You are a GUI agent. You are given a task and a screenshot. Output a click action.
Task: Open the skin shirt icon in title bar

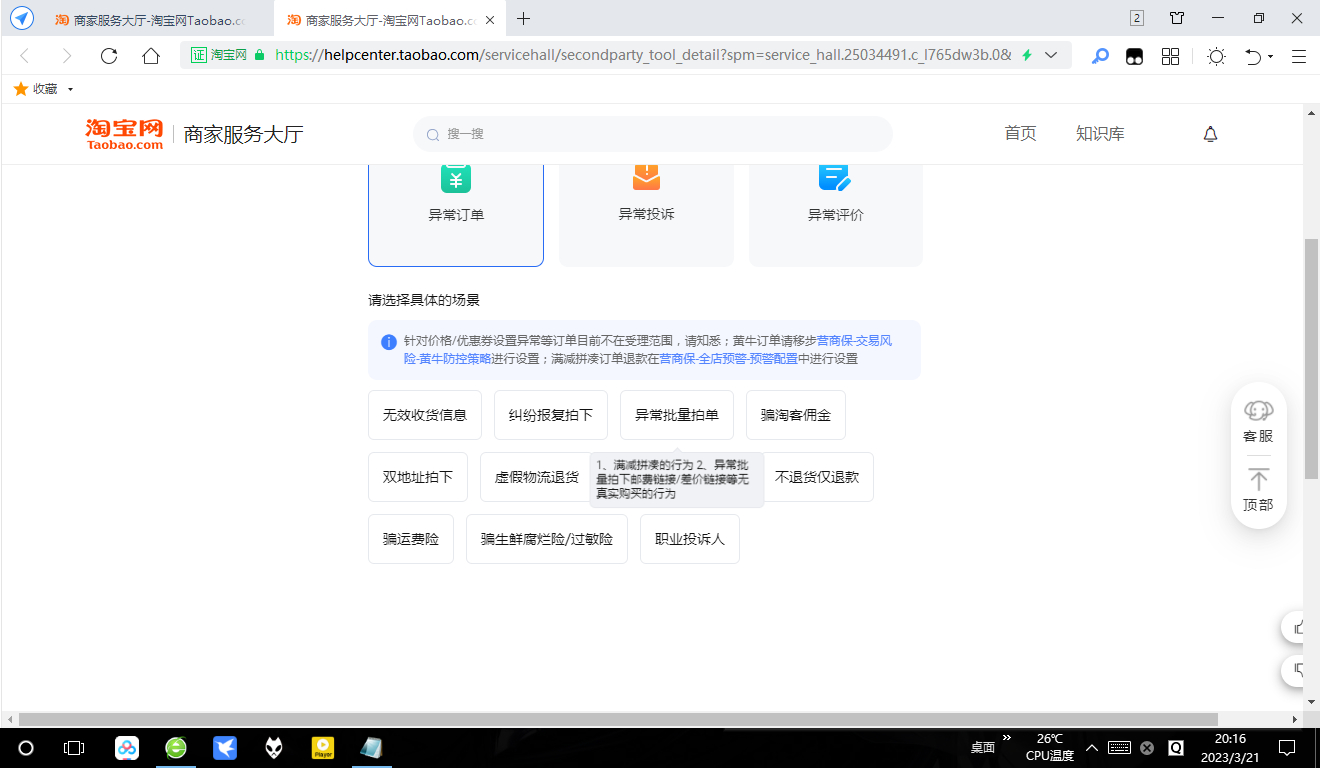click(1177, 18)
